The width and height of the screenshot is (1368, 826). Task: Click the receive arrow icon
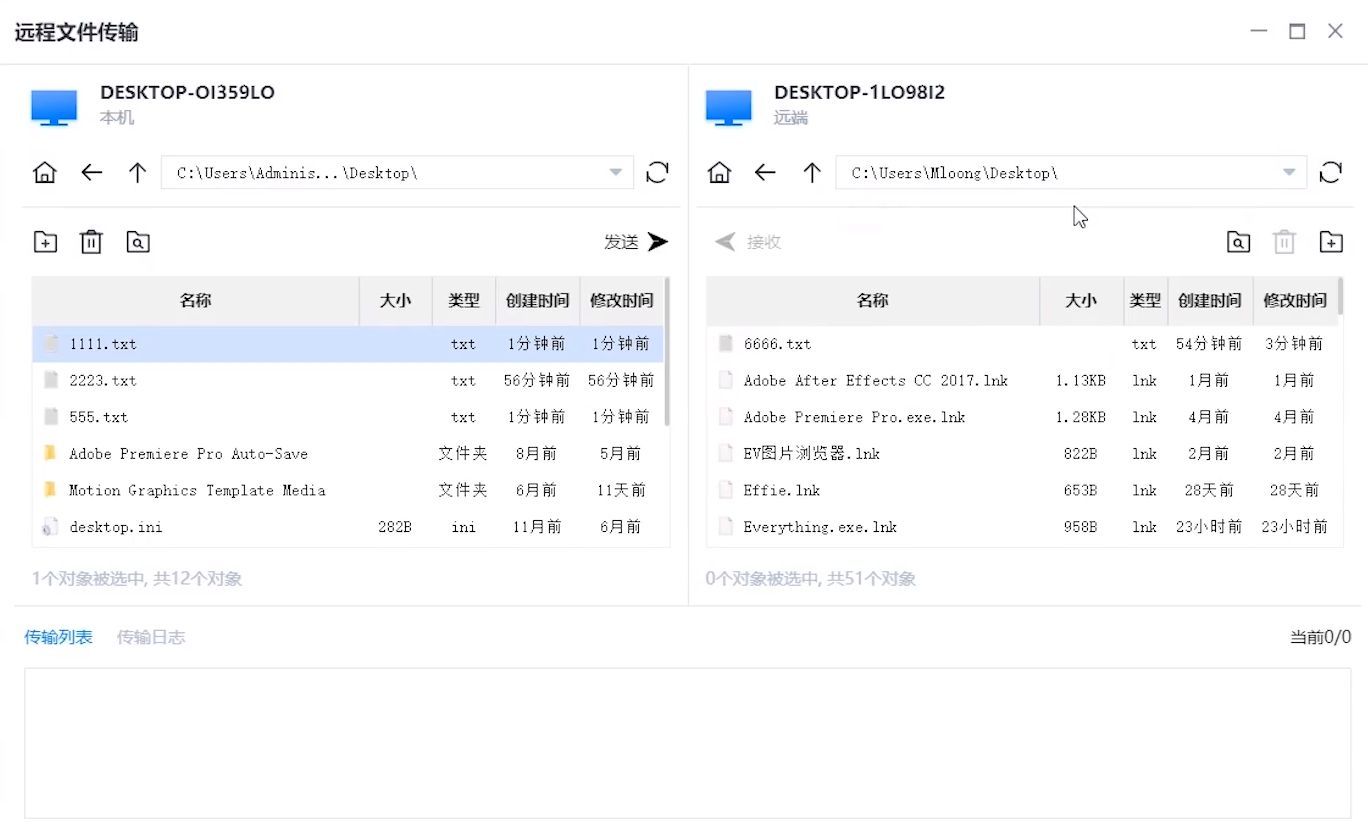[726, 241]
